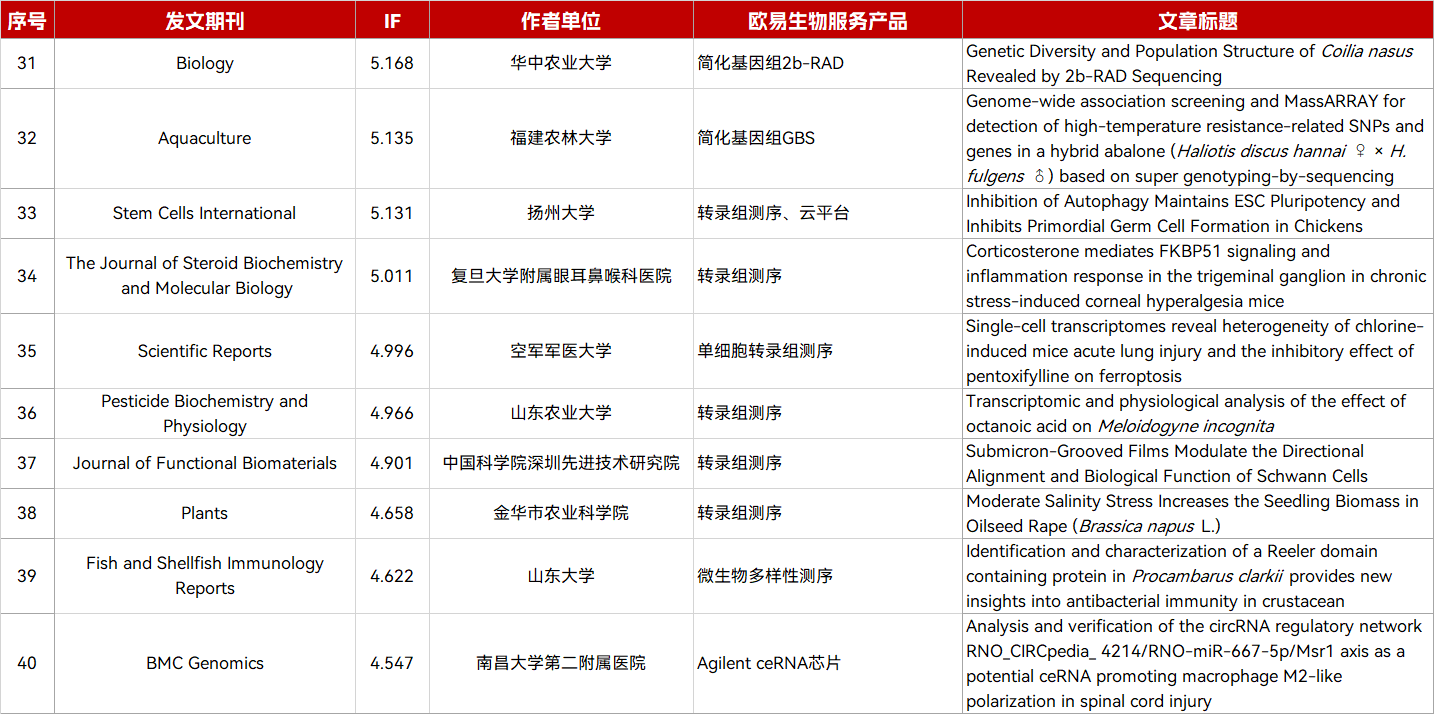This screenshot has width=1434, height=714.
Task: Select the Procambarus clarkii Reeler domain title
Action: coord(1198,576)
